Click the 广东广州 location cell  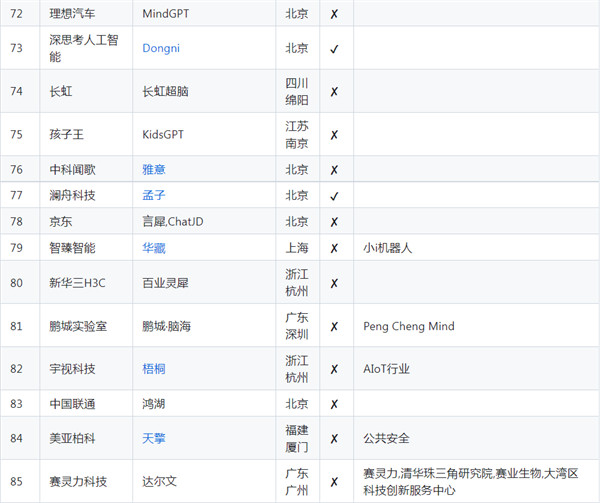(x=297, y=482)
